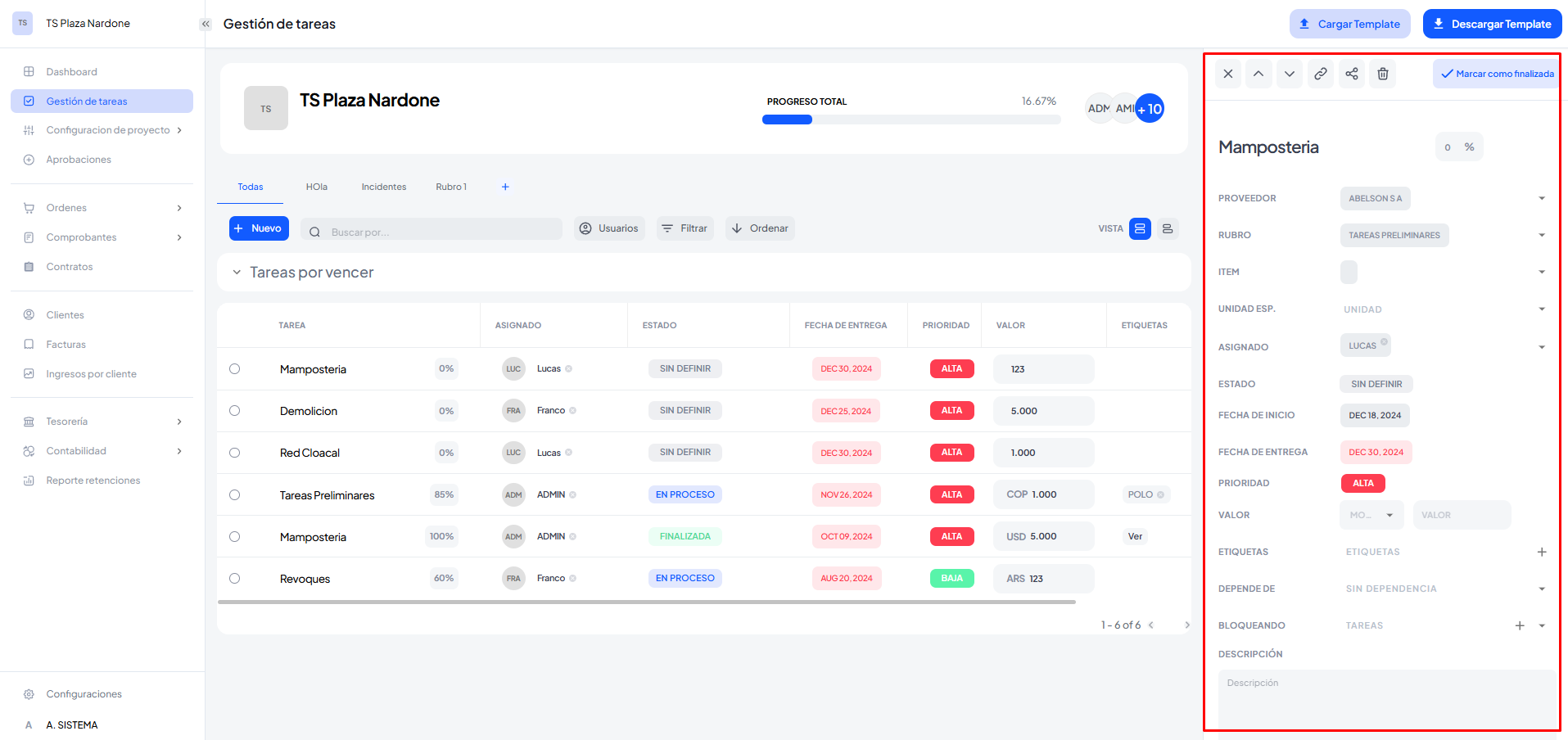
Task: Switch to the Incidentes tab
Action: (383, 187)
